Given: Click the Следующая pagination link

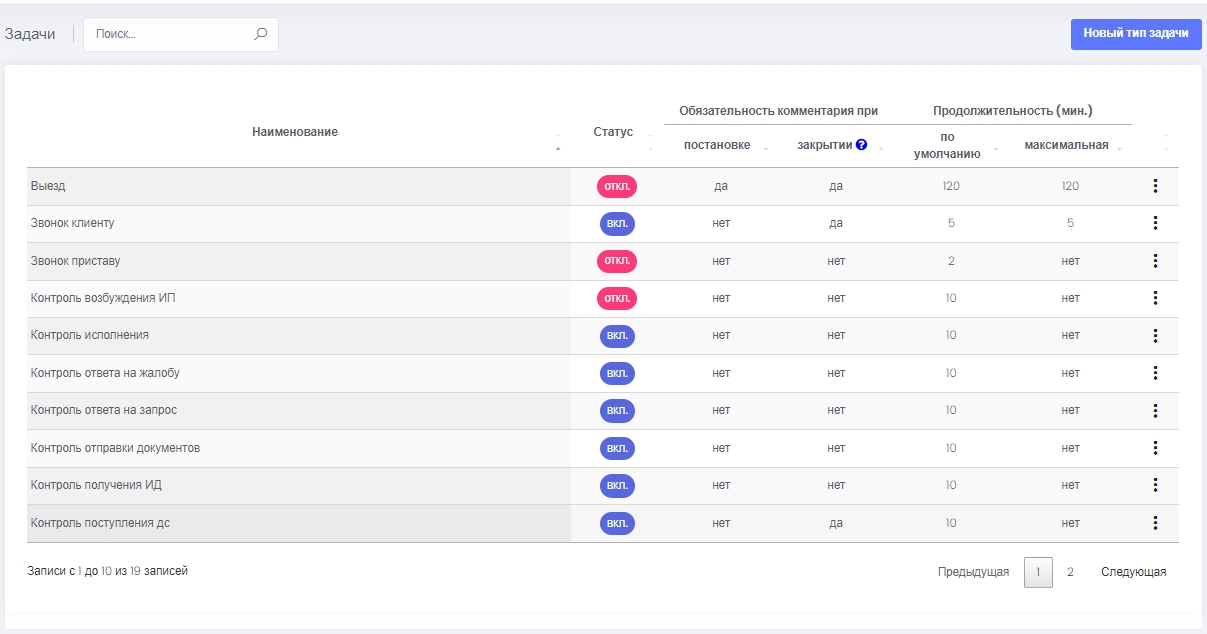Looking at the screenshot, I should [x=1133, y=572].
